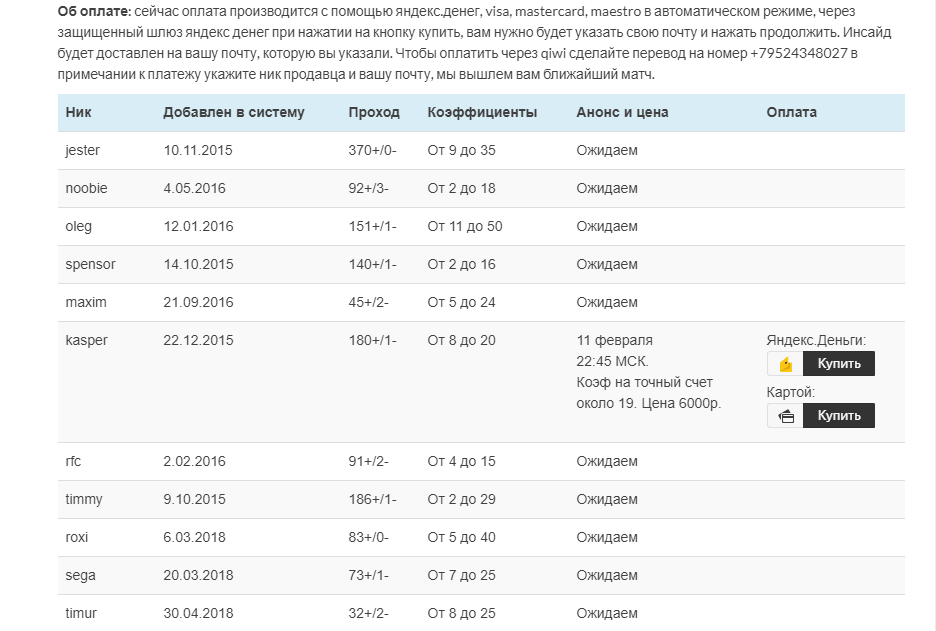Click the timmy nickname entry

click(84, 499)
